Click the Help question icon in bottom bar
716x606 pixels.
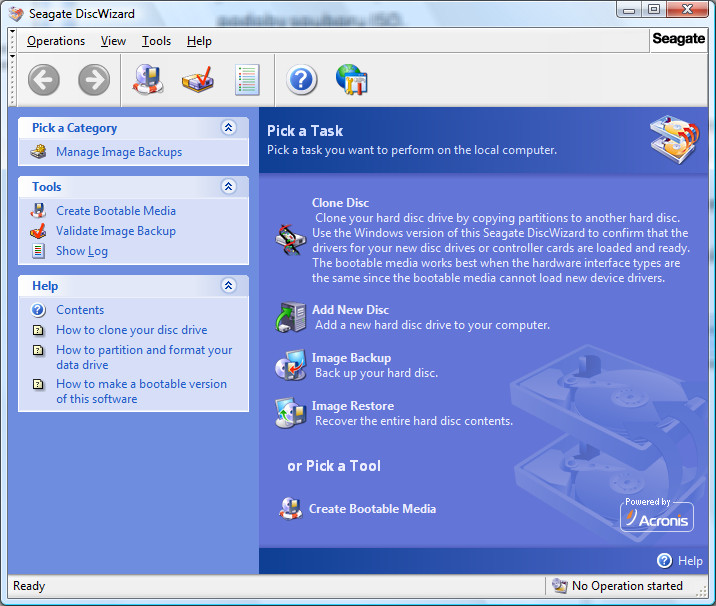664,560
